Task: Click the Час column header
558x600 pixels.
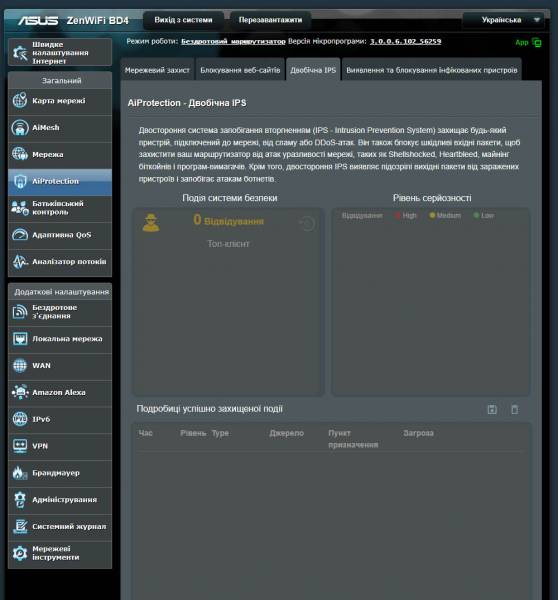Action: [x=145, y=433]
